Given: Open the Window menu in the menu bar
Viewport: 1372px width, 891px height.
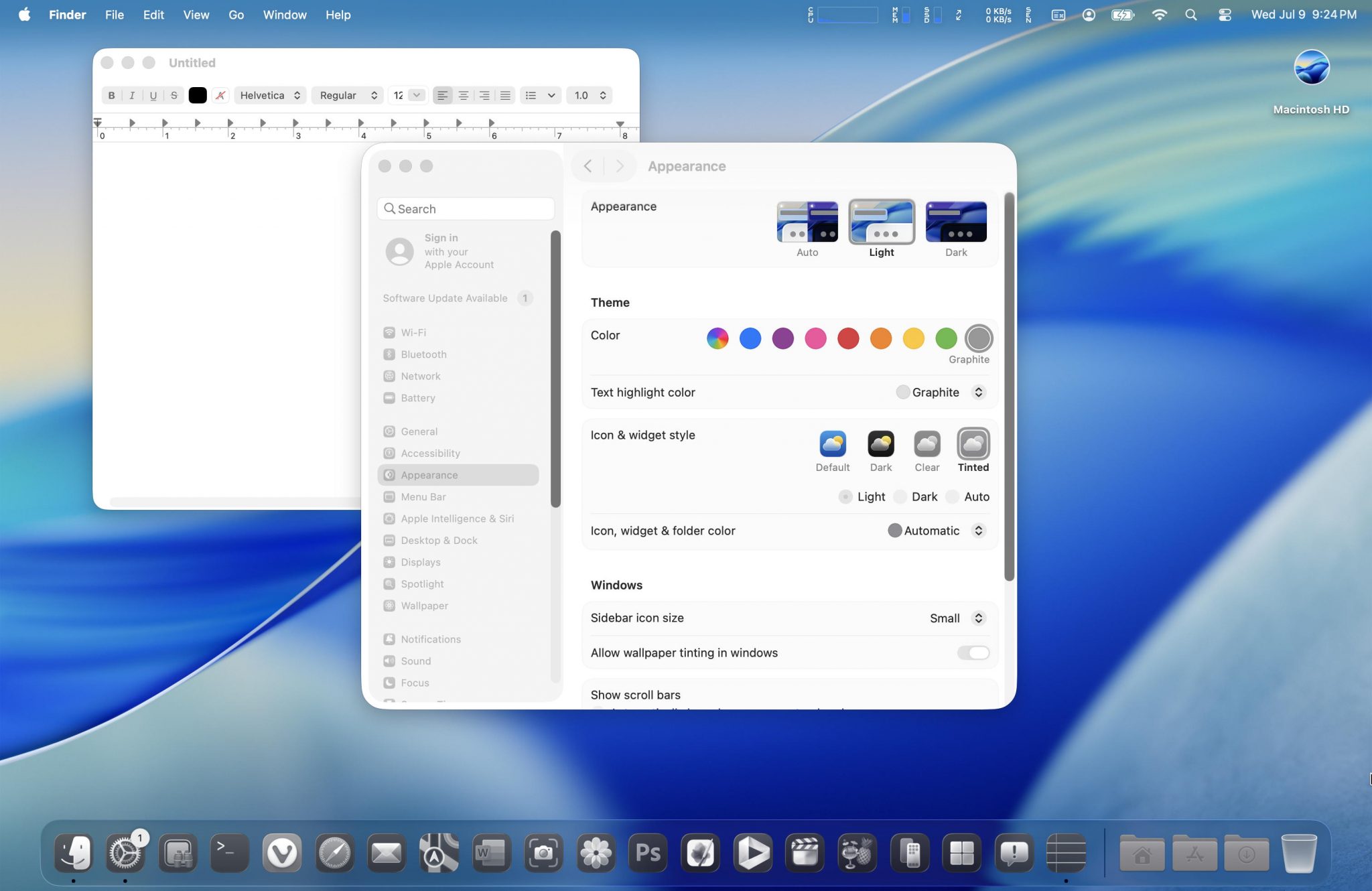Looking at the screenshot, I should 284,15.
